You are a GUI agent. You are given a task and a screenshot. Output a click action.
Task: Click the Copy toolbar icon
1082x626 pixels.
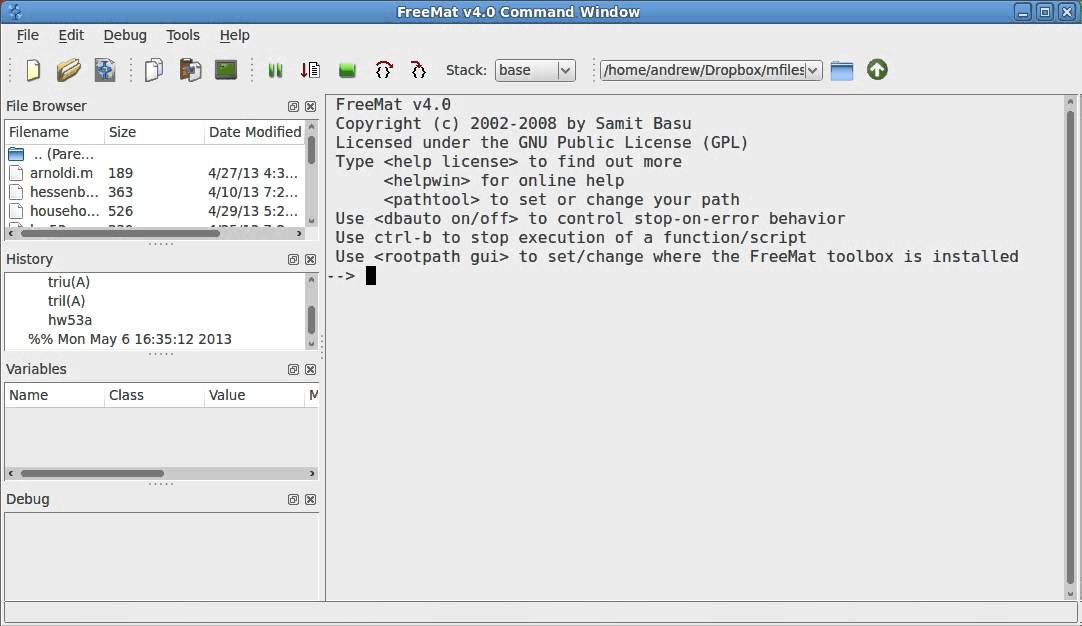[x=154, y=70]
